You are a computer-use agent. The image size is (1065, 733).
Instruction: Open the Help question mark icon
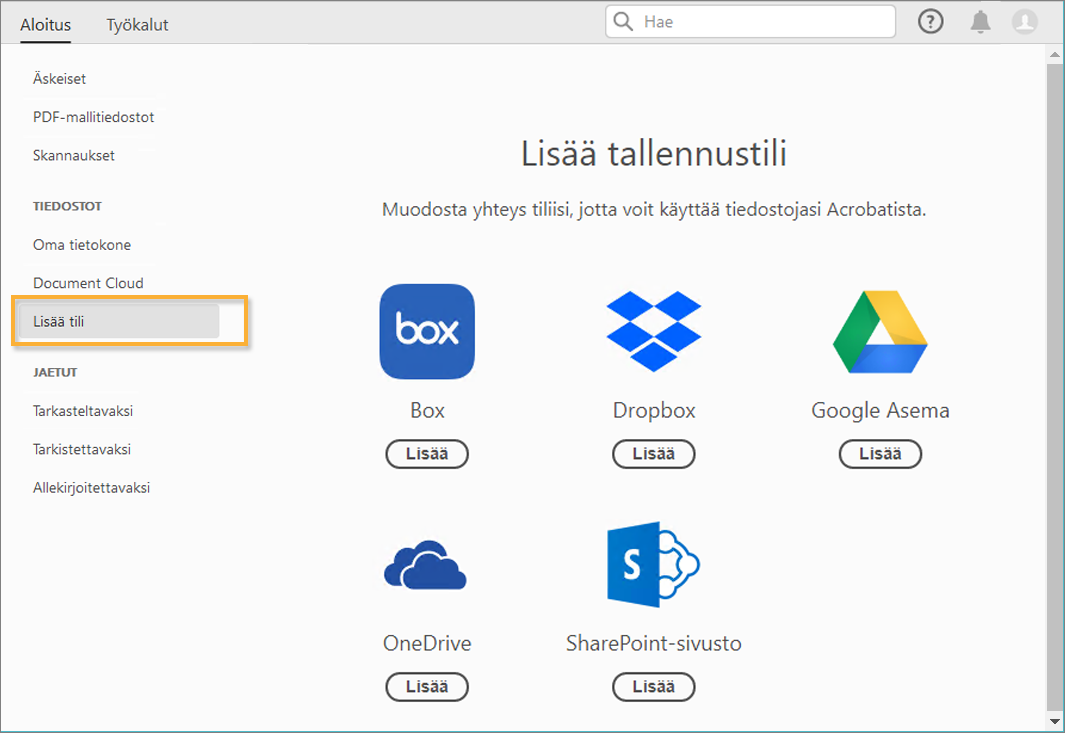931,22
